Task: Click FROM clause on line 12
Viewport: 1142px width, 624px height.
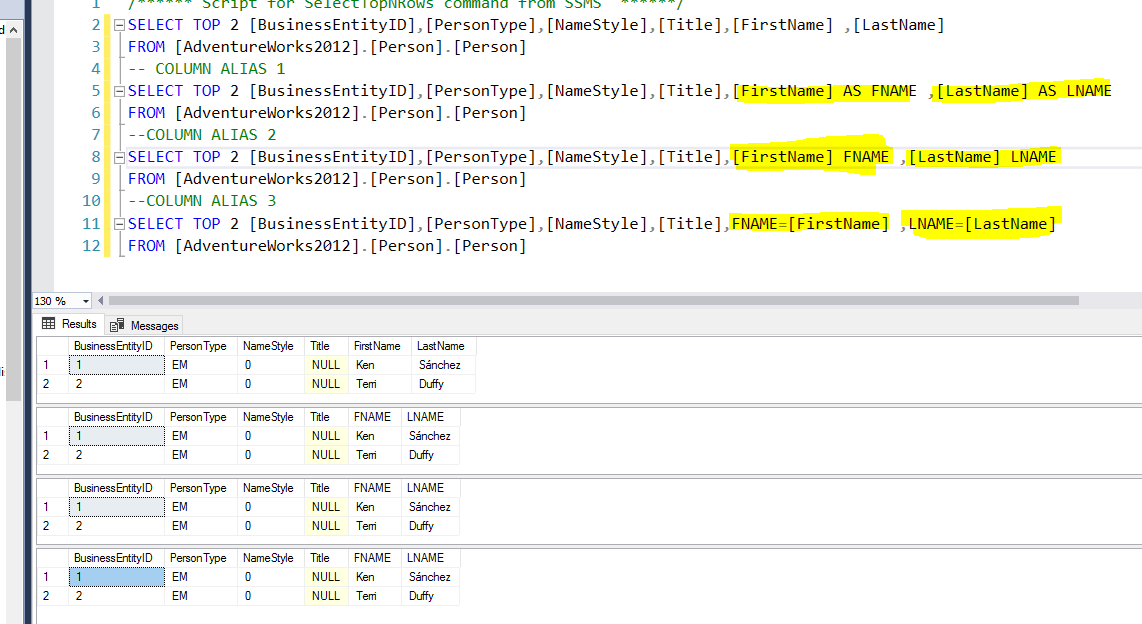Action: 326,246
